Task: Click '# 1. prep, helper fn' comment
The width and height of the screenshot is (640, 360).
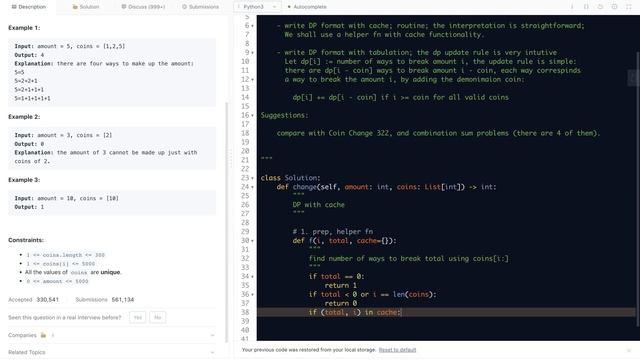Action: tap(333, 232)
